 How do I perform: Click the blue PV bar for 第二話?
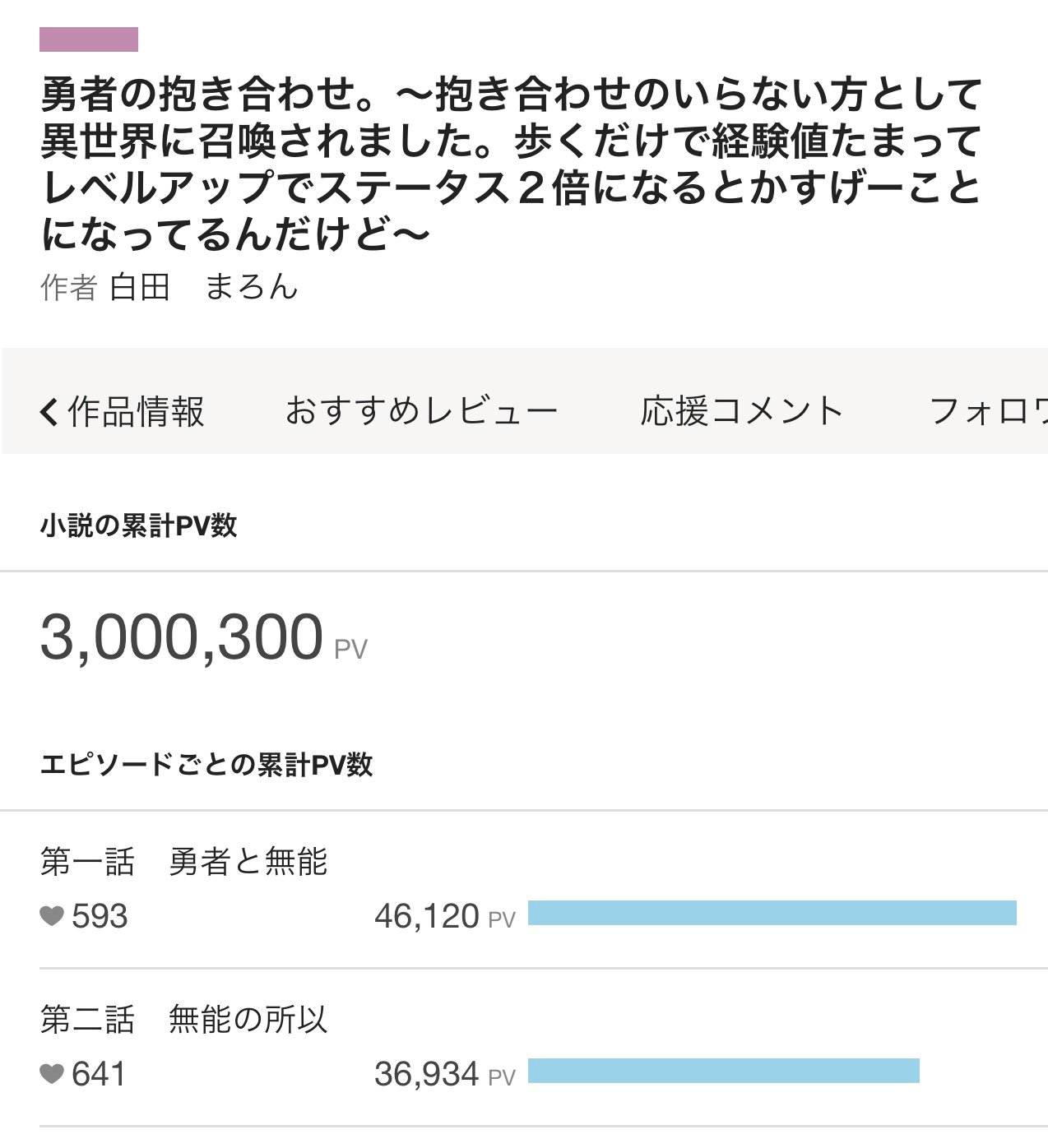click(x=723, y=1071)
